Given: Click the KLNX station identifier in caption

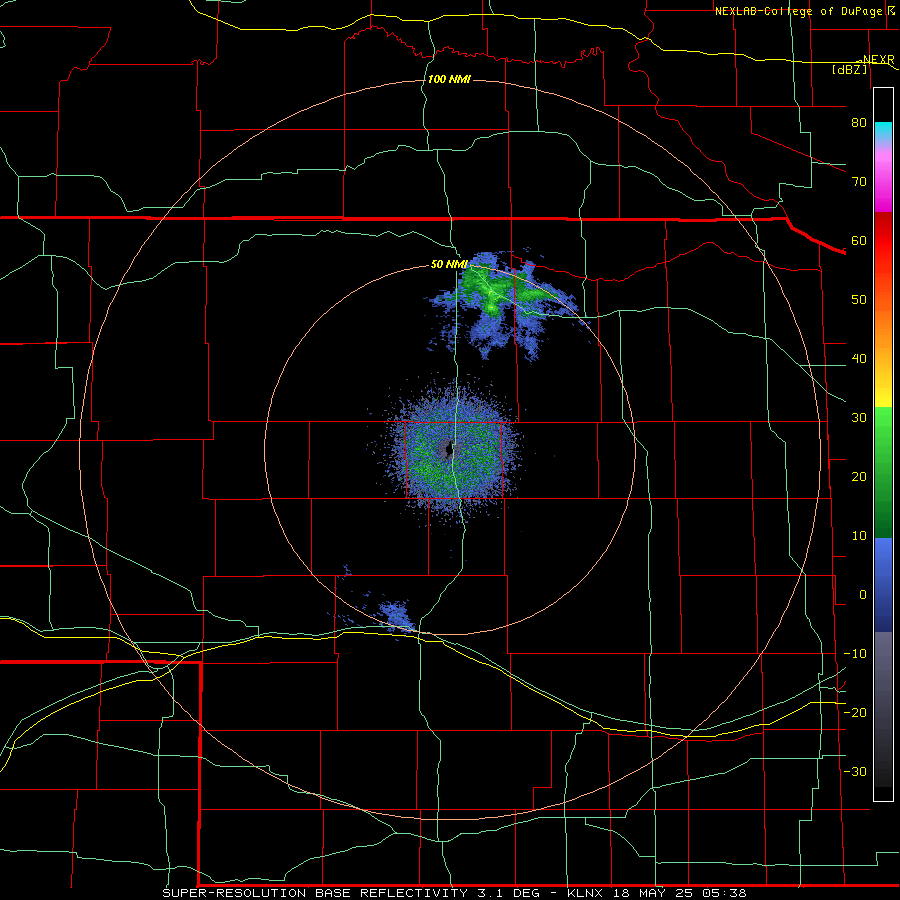Looking at the screenshot, I should tap(587, 893).
